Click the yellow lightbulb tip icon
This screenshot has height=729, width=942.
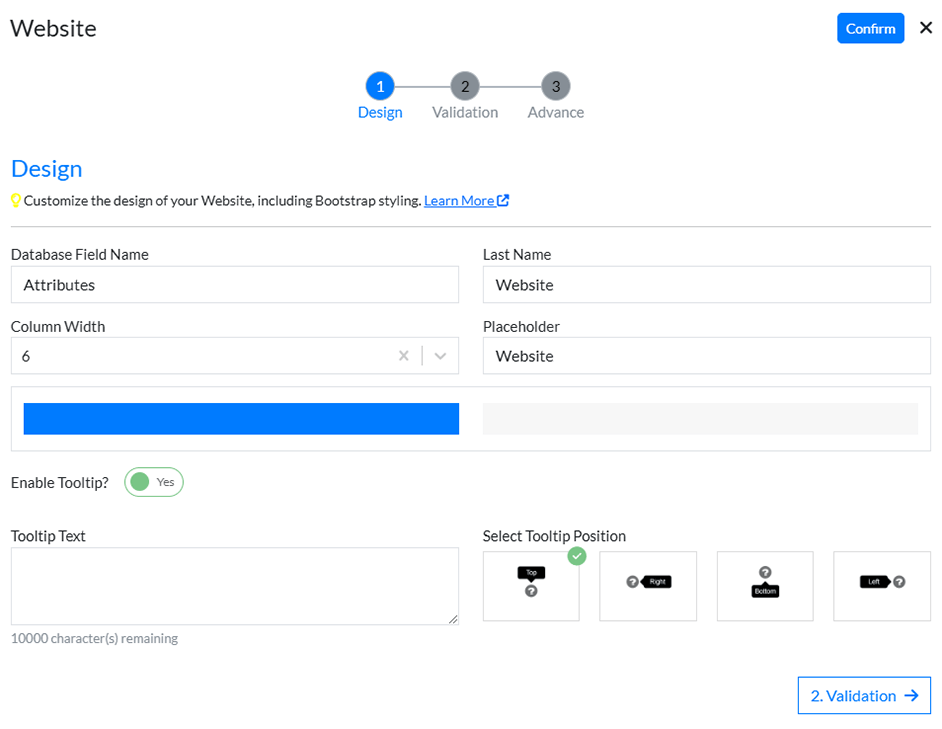16,201
